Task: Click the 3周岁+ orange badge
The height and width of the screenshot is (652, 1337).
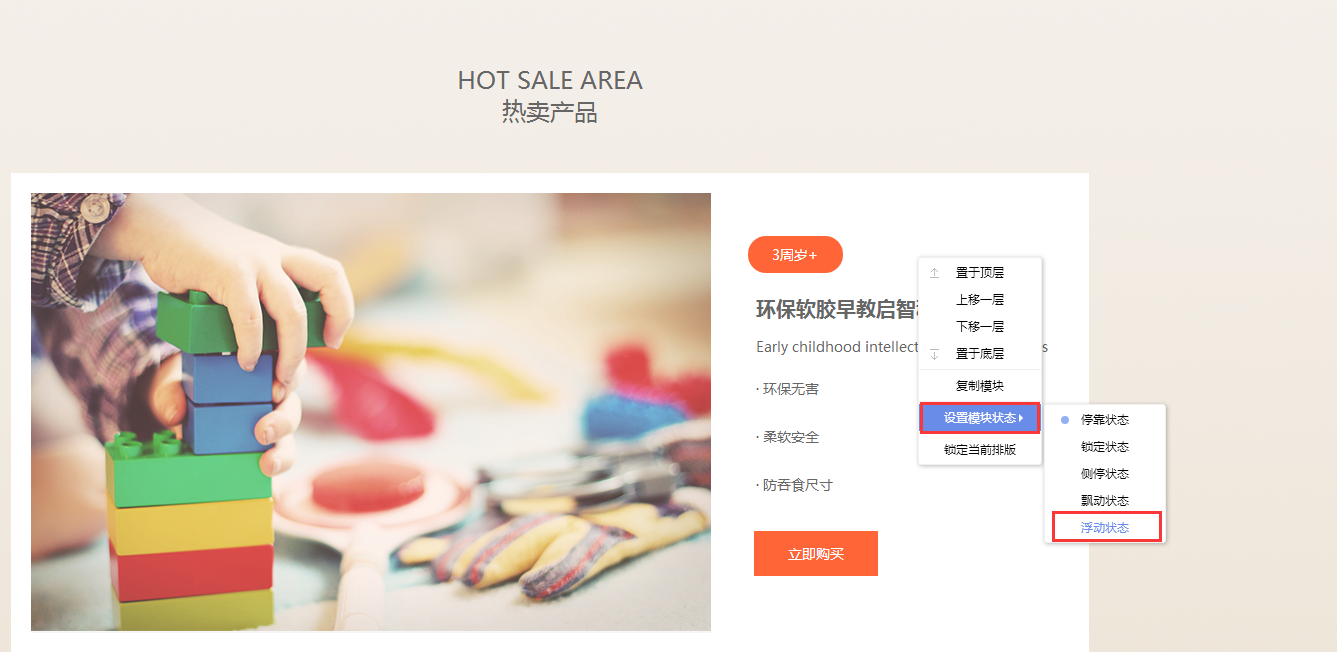Action: tap(795, 255)
